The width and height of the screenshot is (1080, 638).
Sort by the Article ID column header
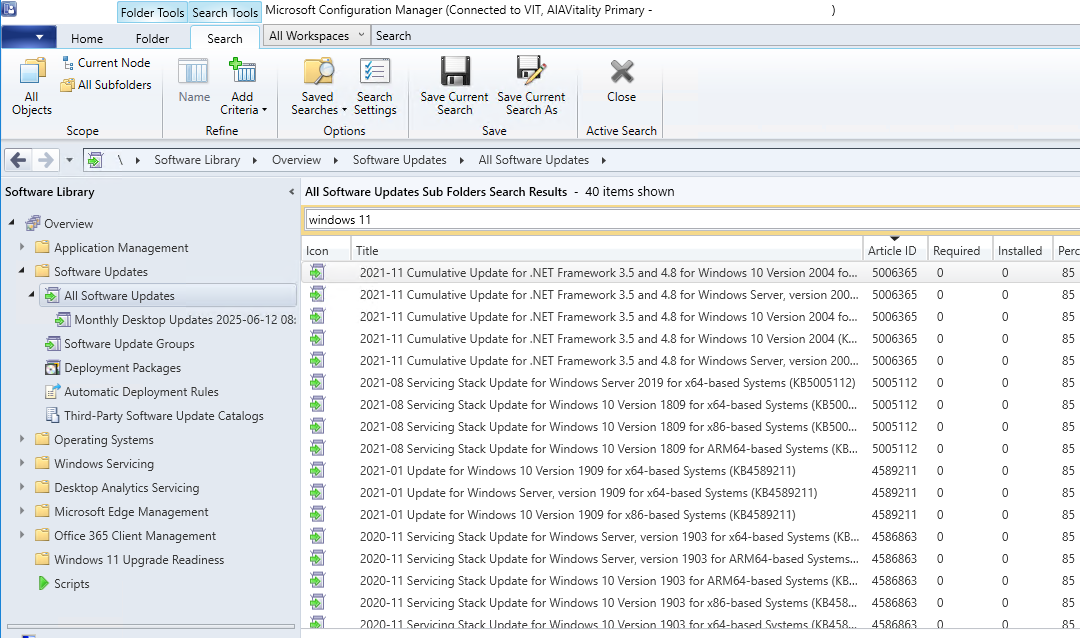coord(895,251)
